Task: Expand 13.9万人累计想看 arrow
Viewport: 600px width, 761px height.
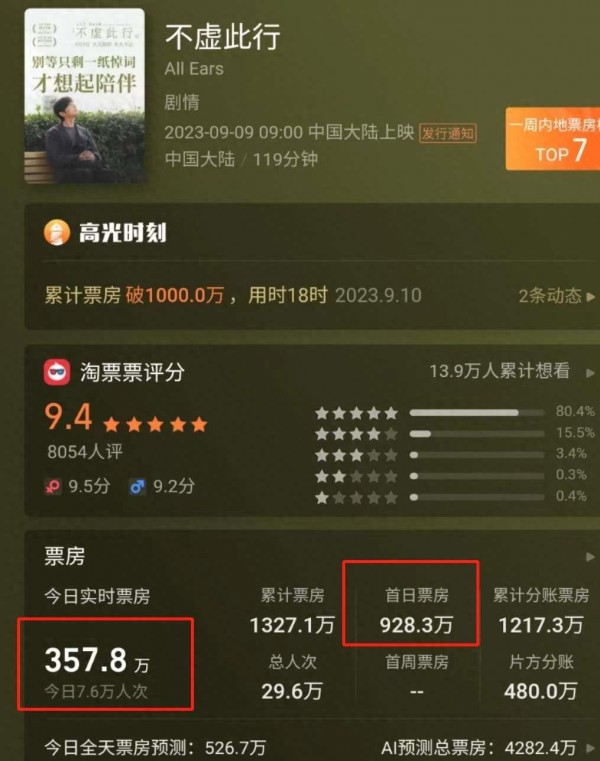Action: 590,373
